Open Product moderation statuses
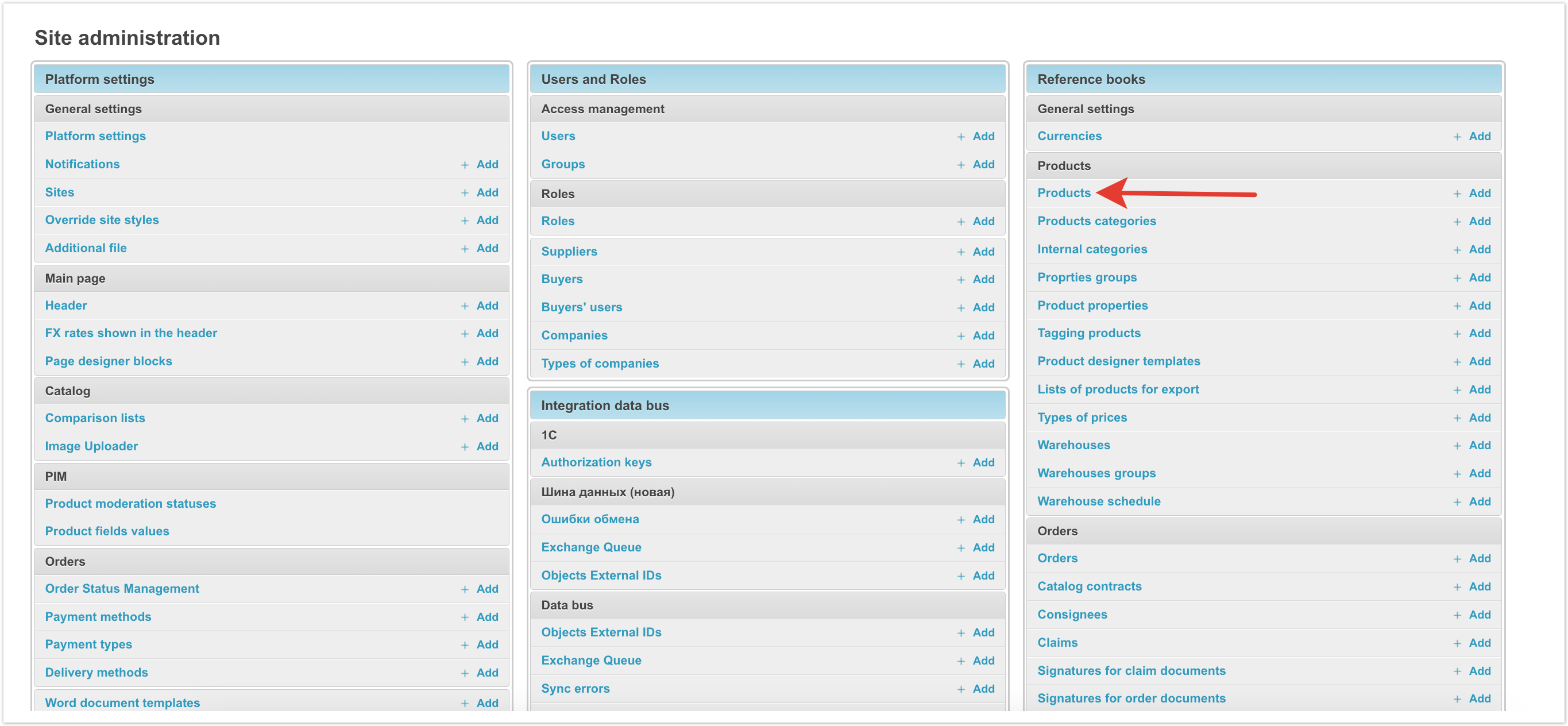Screen dimensions: 1568x726 130,503
